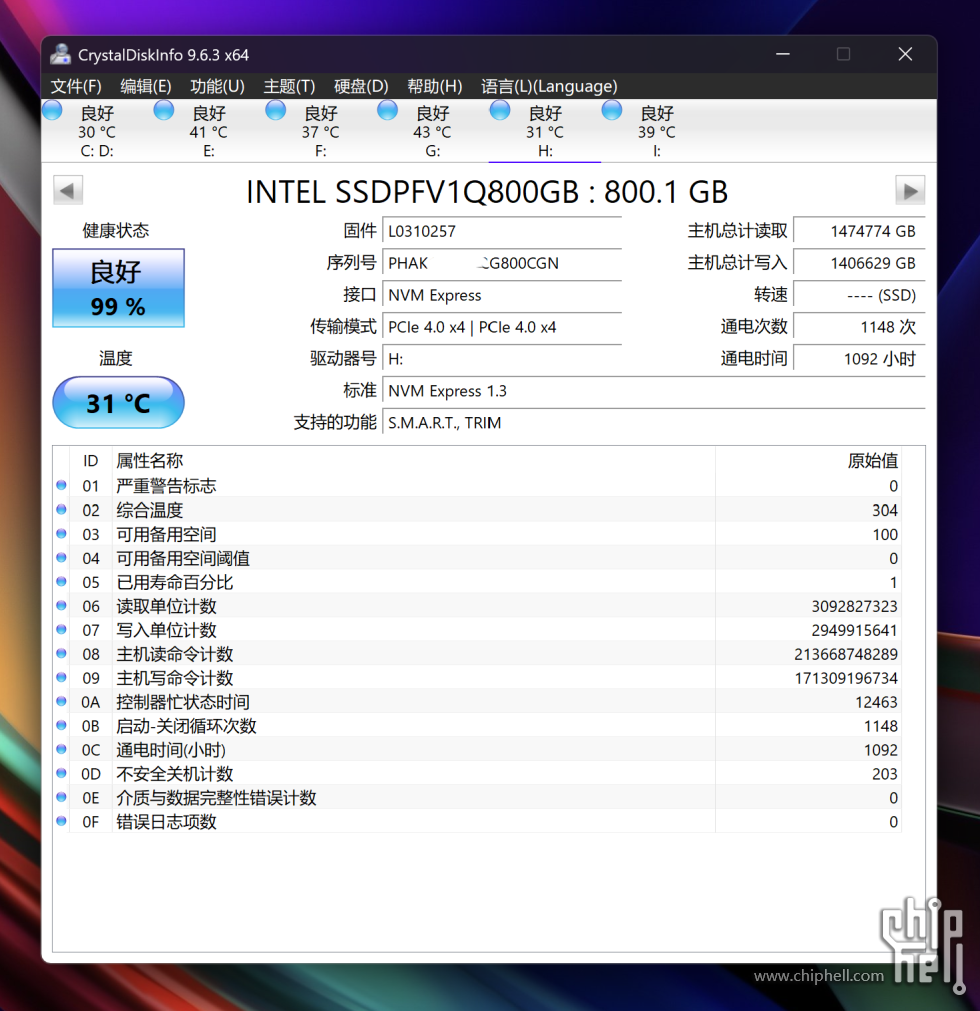980x1011 pixels.
Task: Click power on hours value 1092 小时
Action: pyautogui.click(x=859, y=359)
